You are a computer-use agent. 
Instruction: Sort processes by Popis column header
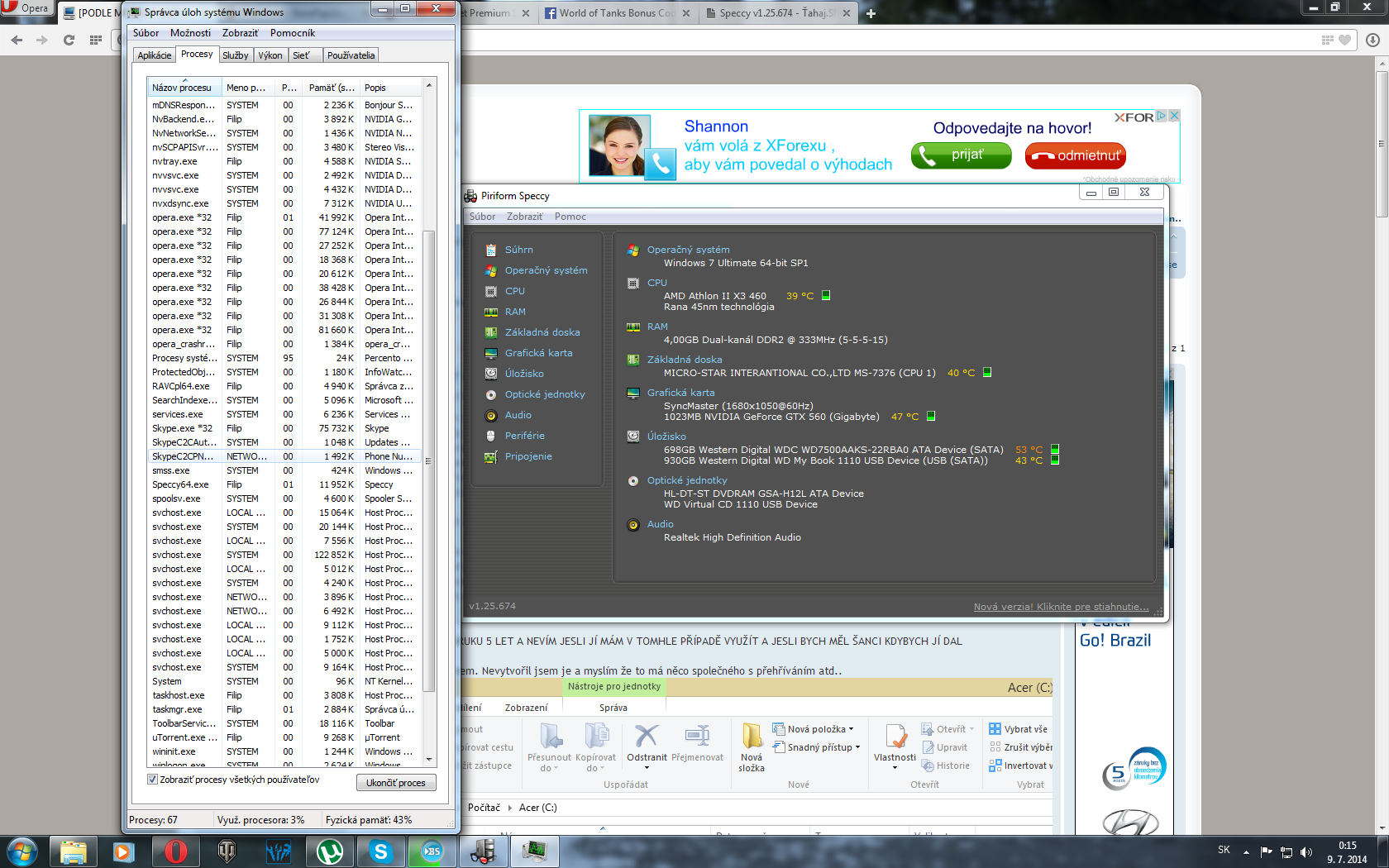(392, 88)
